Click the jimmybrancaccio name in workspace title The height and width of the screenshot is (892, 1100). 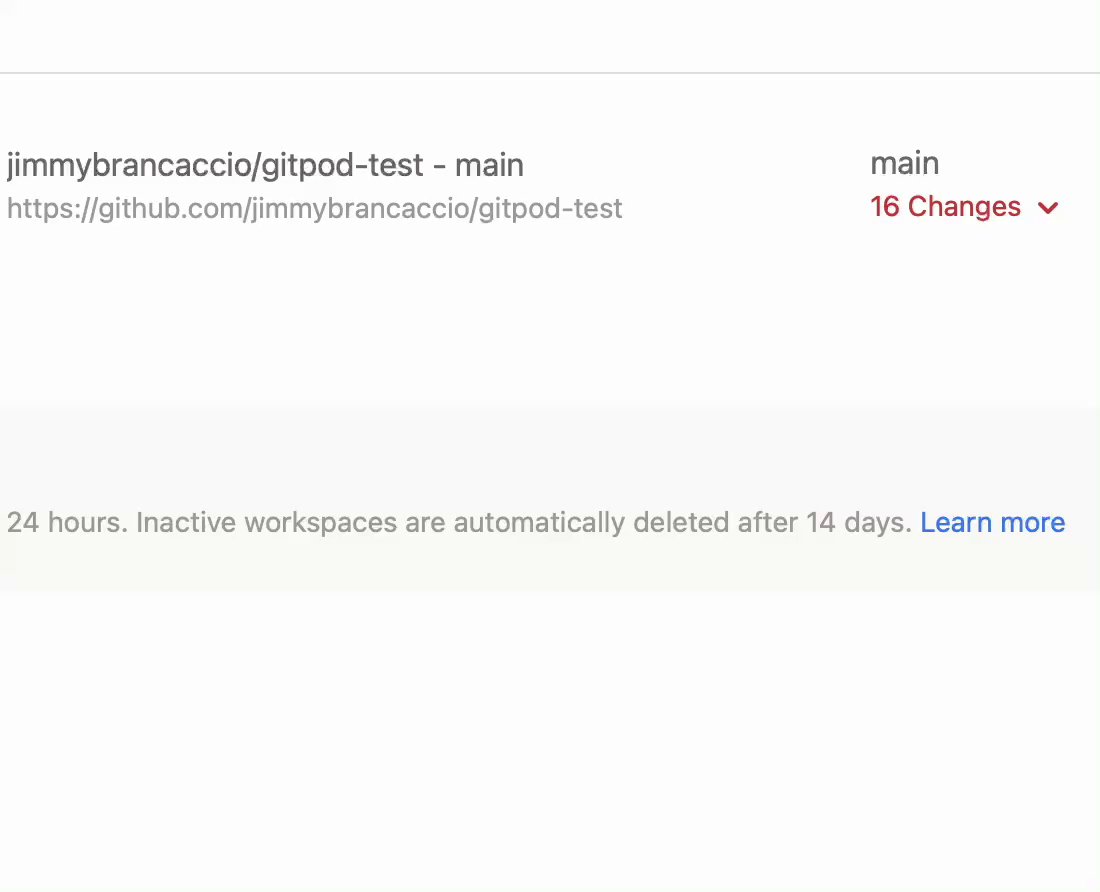coord(130,165)
